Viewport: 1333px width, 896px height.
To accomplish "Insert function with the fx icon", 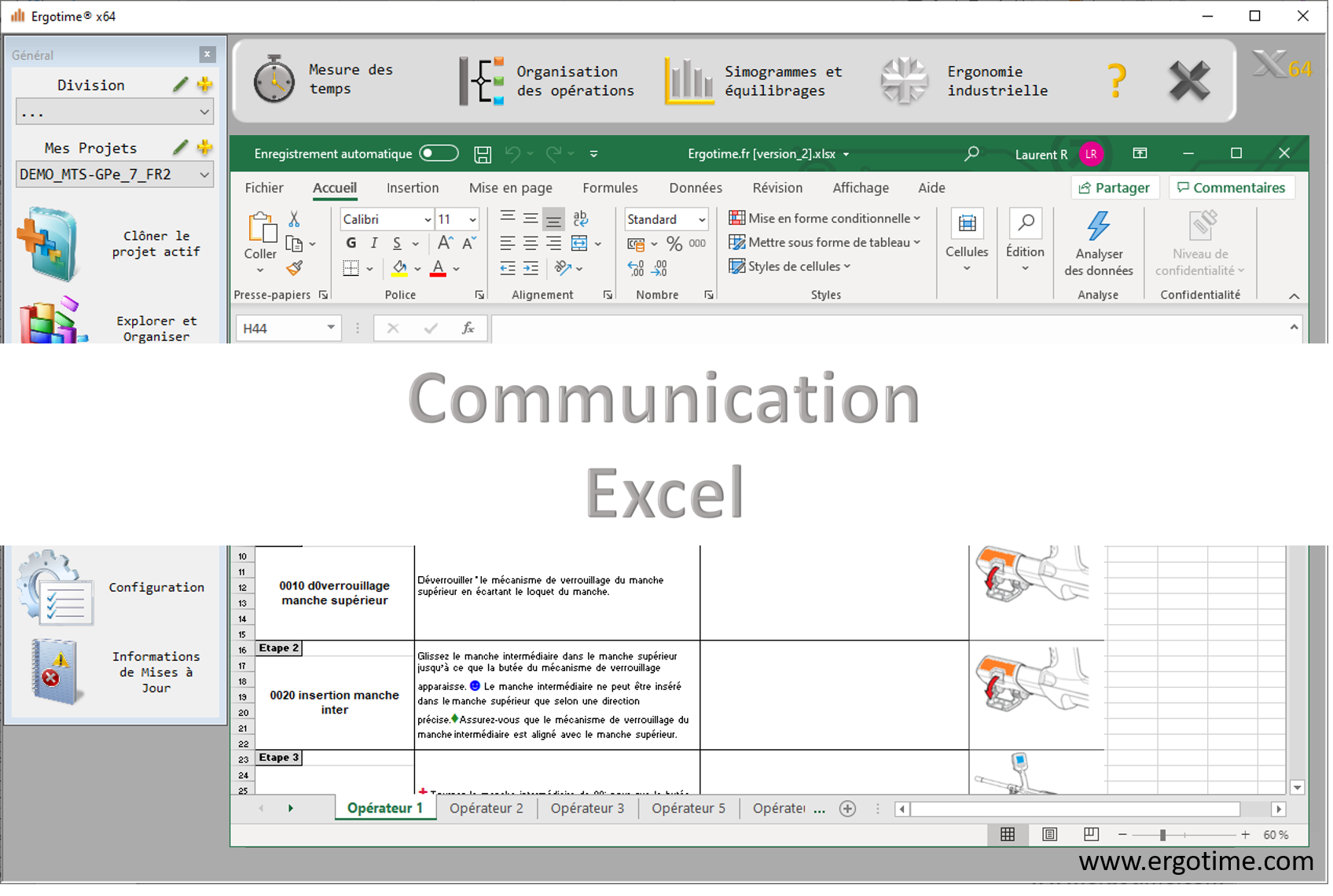I will click(468, 329).
